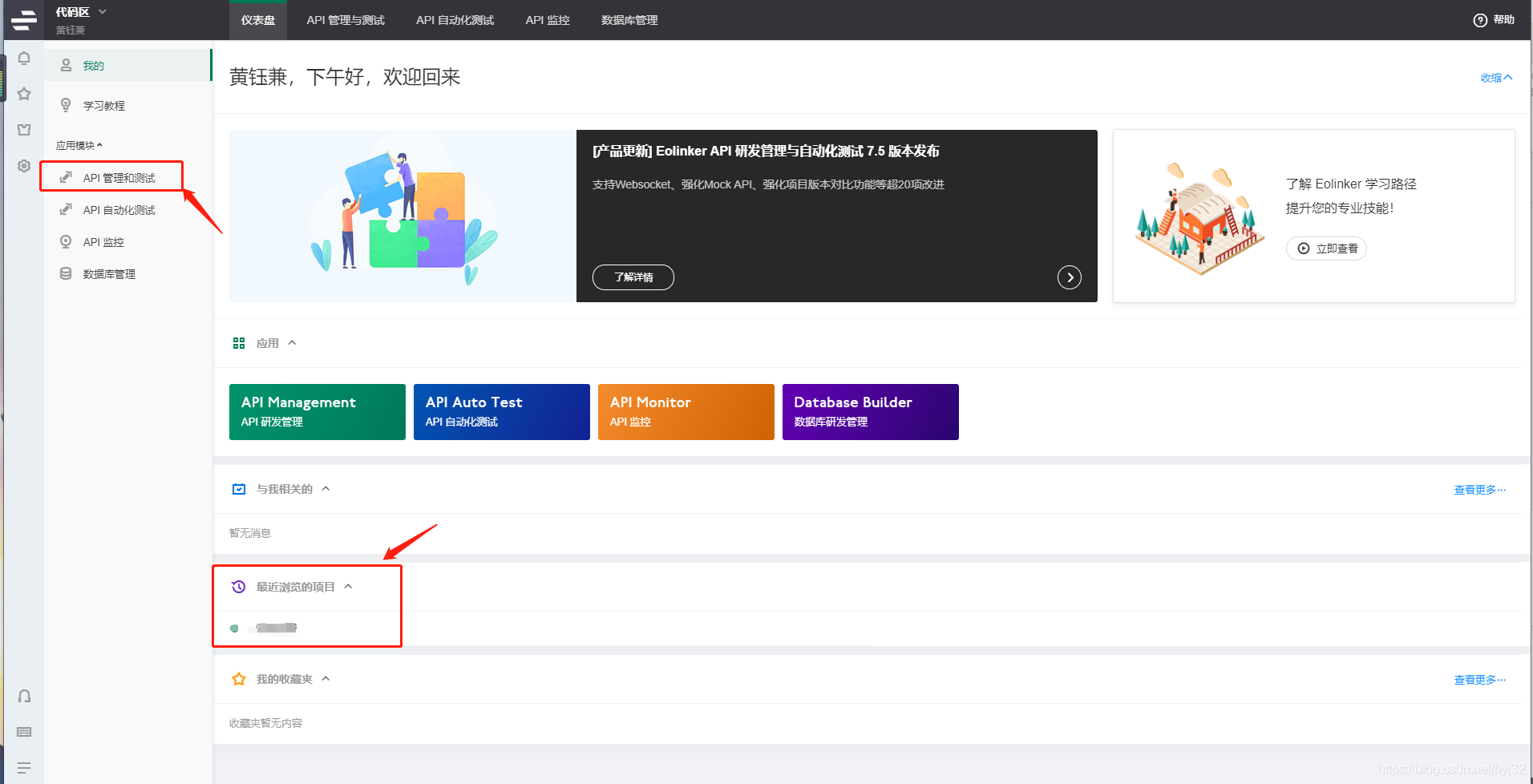
Task: Open the API Auto Test card
Action: 502,412
